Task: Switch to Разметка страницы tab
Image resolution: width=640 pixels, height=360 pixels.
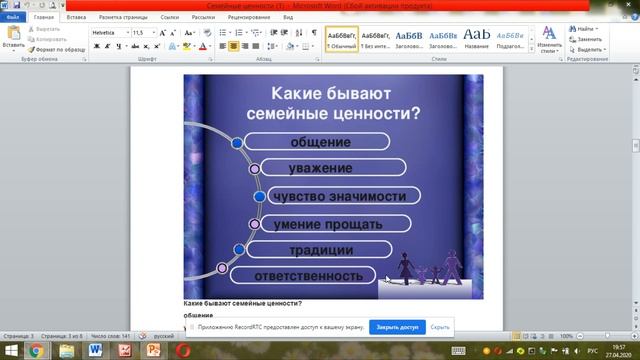Action: (123, 17)
